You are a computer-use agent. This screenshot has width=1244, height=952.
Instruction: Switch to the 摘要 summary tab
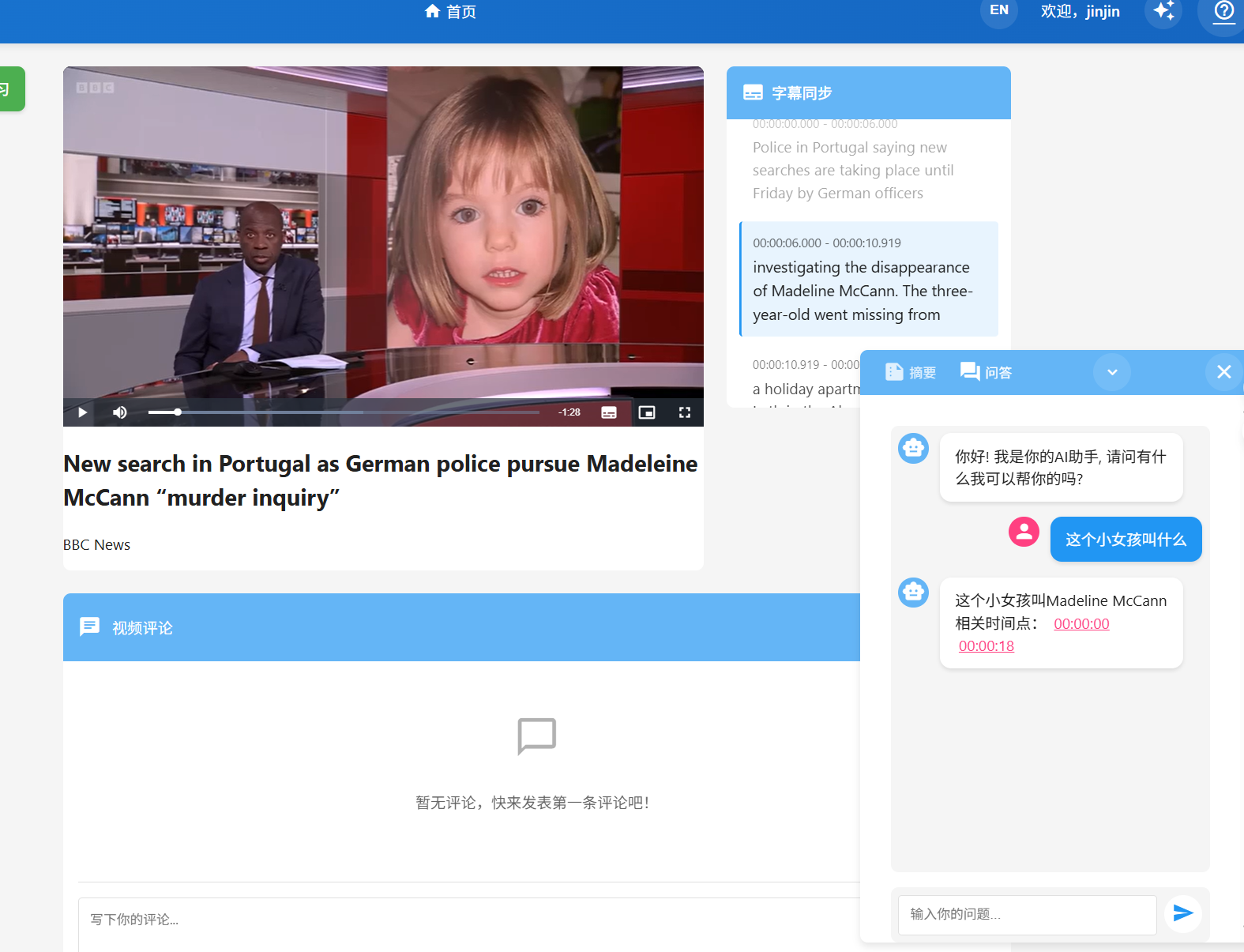[x=911, y=372]
